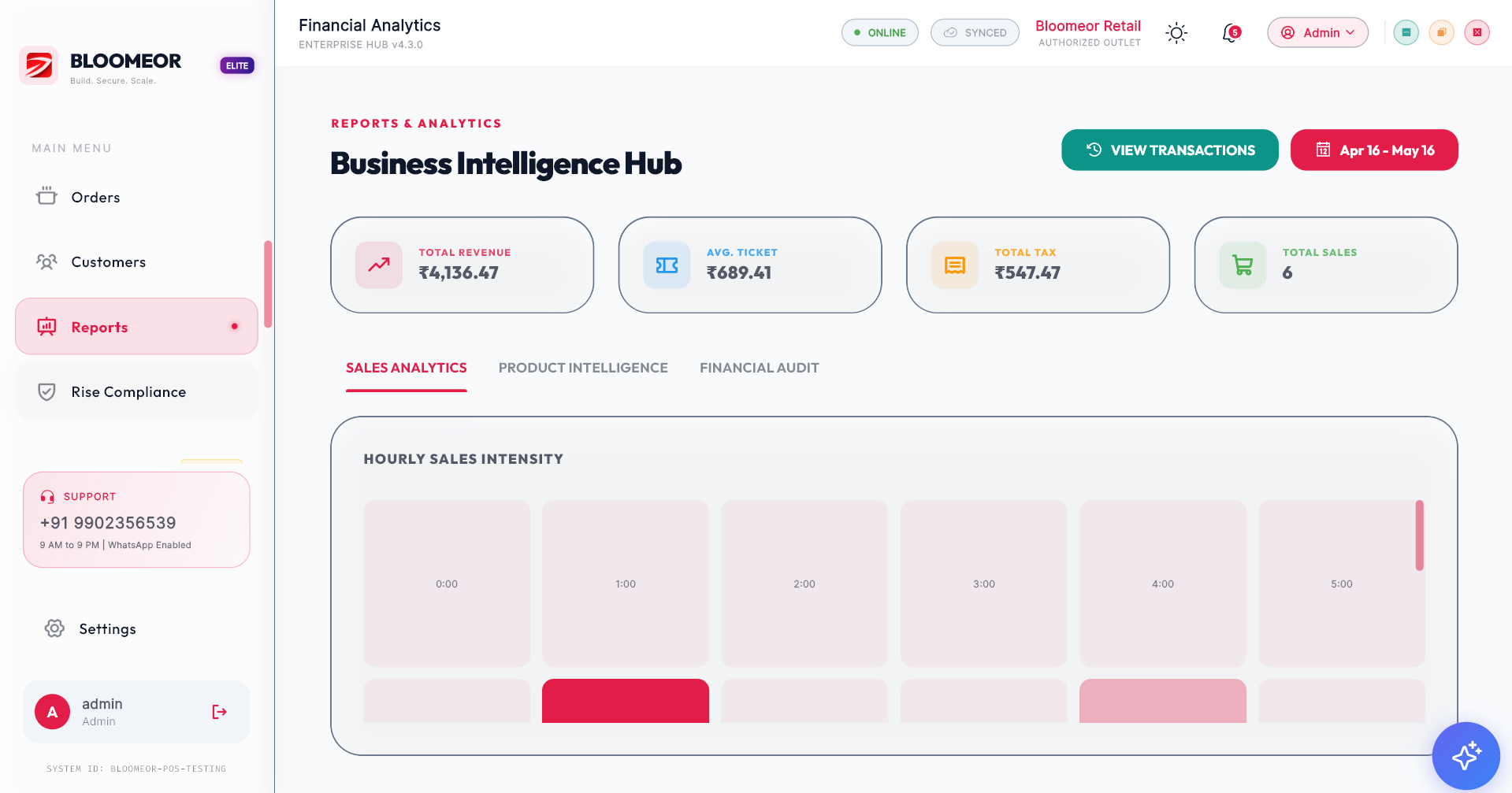Click the Bloomeor logo icon

[39, 65]
